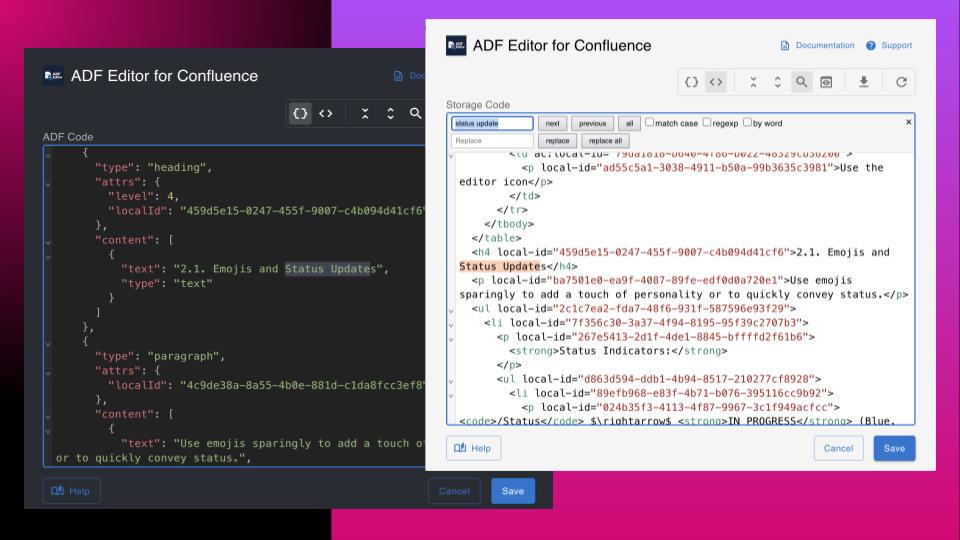Fold the ul line with id 2c1c7ea2
Viewport: 960px width, 540px height.
452,311
